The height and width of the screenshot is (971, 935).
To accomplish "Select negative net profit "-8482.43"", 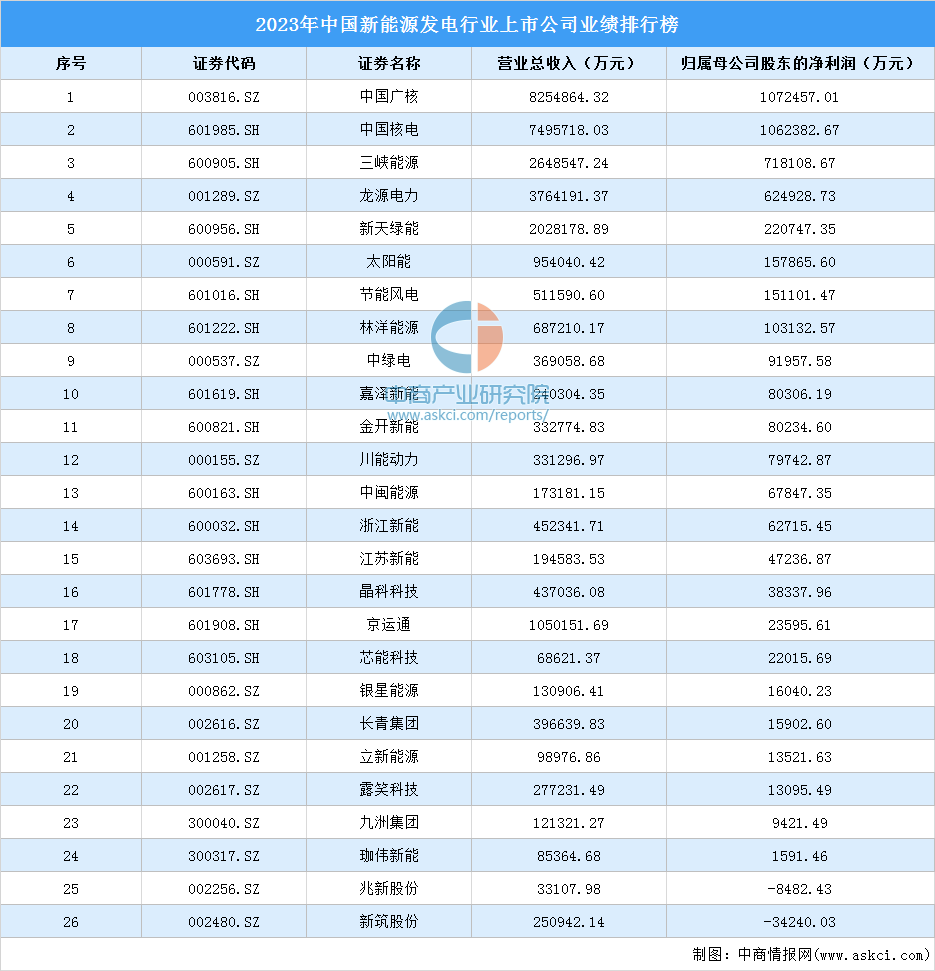I will click(799, 889).
